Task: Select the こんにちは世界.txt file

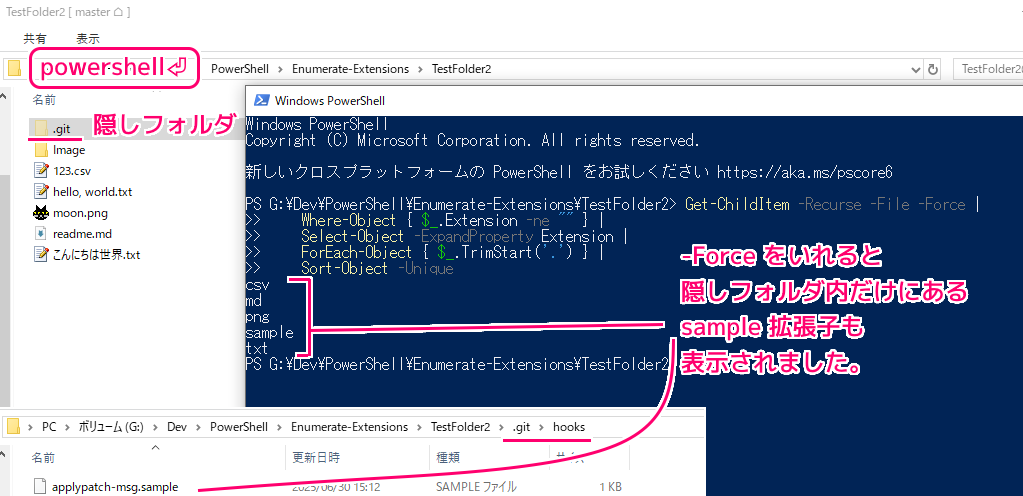Action: pos(96,254)
